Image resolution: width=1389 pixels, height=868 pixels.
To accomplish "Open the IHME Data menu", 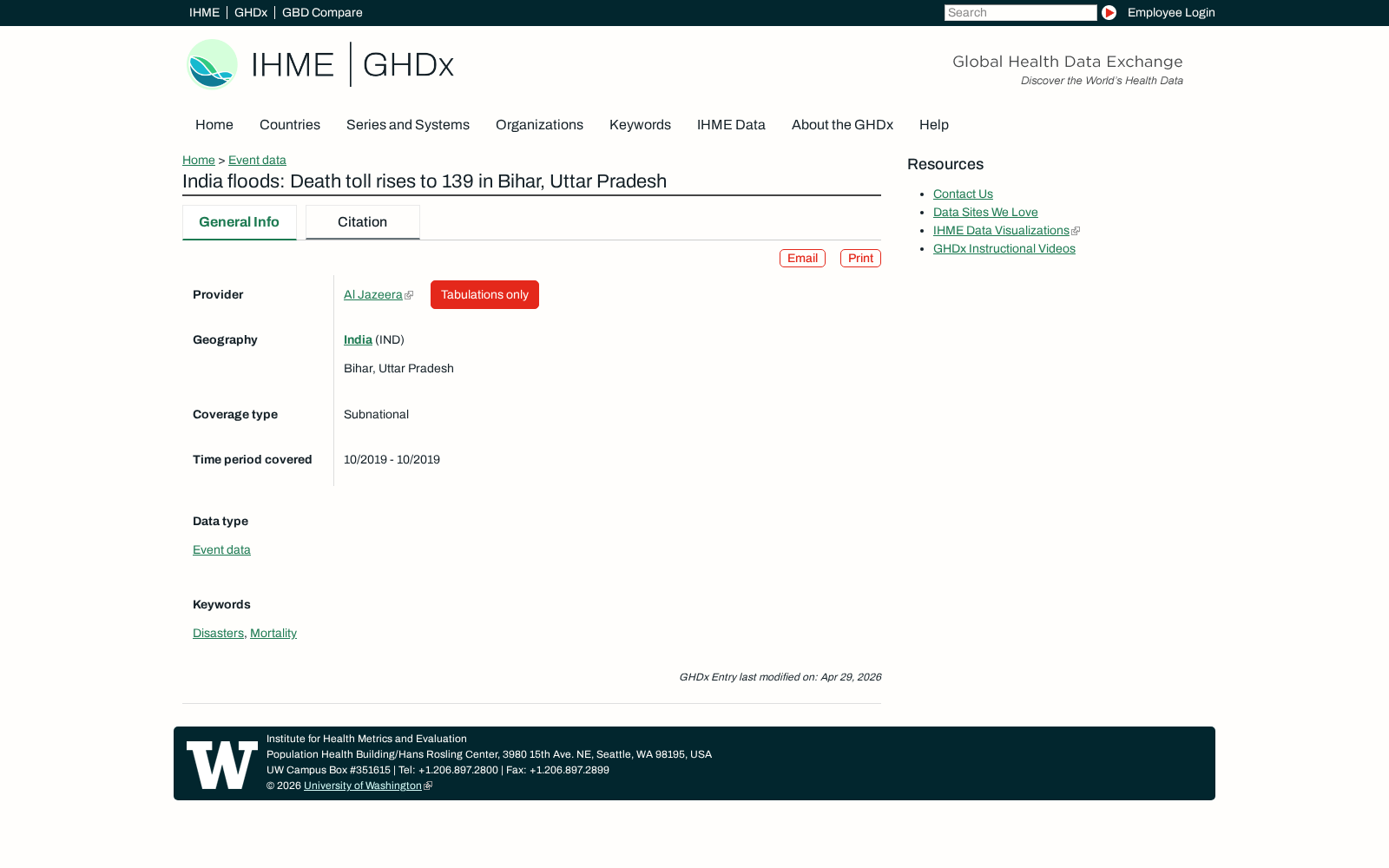I will point(731,125).
